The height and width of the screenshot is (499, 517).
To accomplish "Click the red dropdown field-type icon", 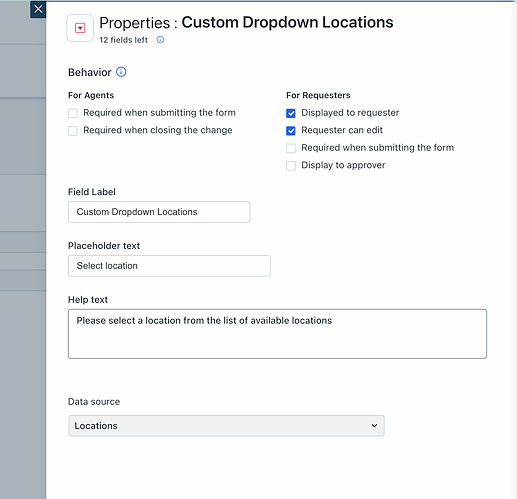I will (80, 28).
